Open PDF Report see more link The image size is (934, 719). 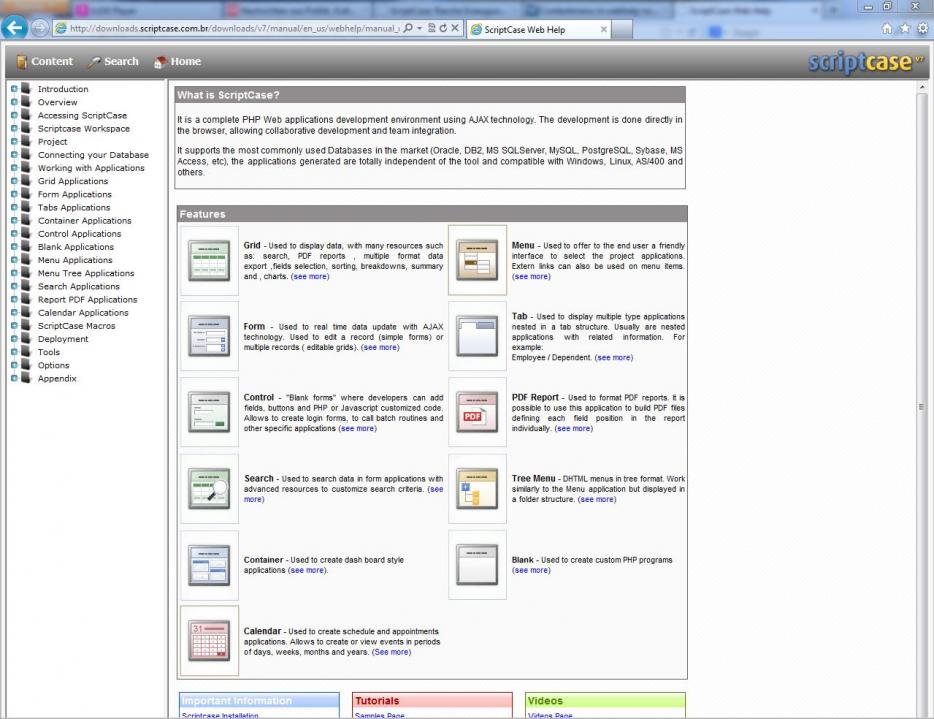(574, 428)
